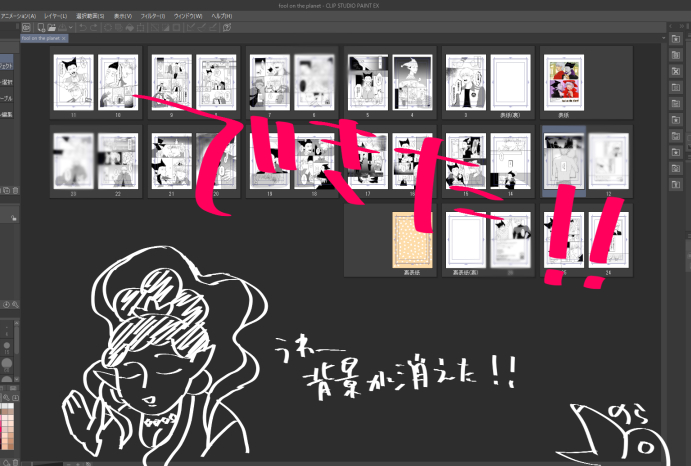Open the フィルター(I) menu
This screenshot has height=466, width=691.
tap(153, 16)
